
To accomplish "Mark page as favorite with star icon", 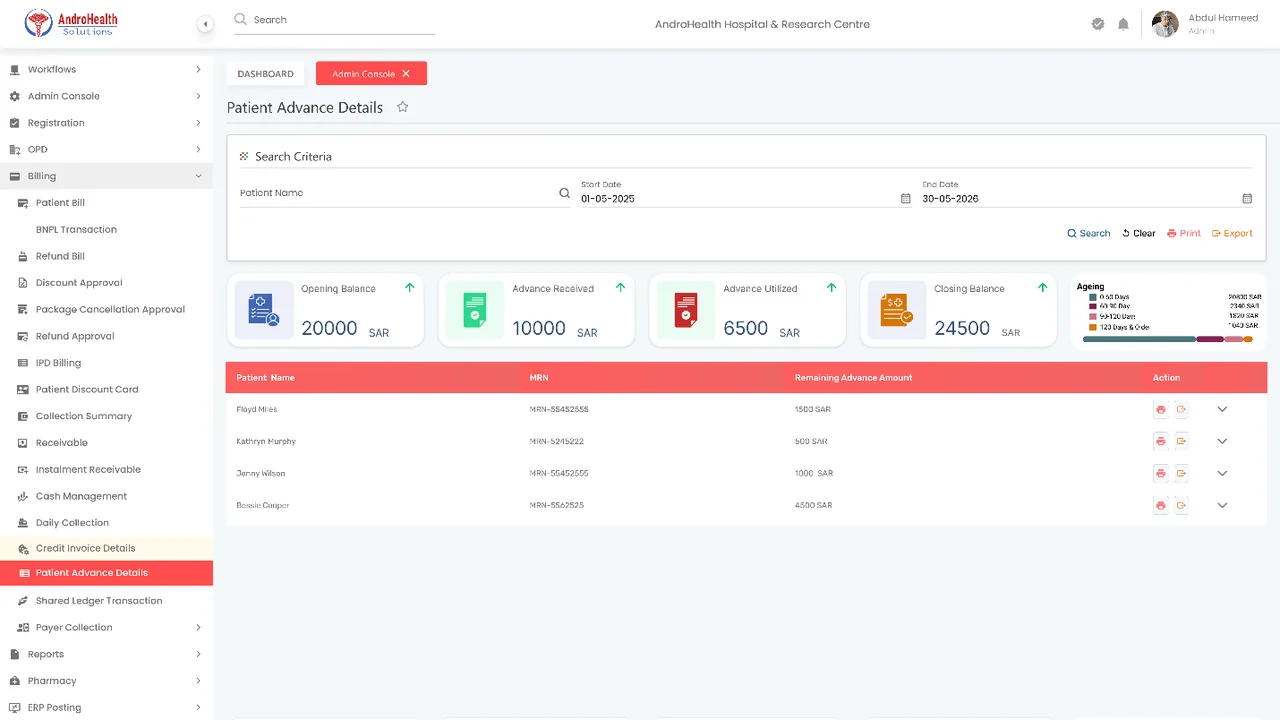I will pyautogui.click(x=403, y=107).
